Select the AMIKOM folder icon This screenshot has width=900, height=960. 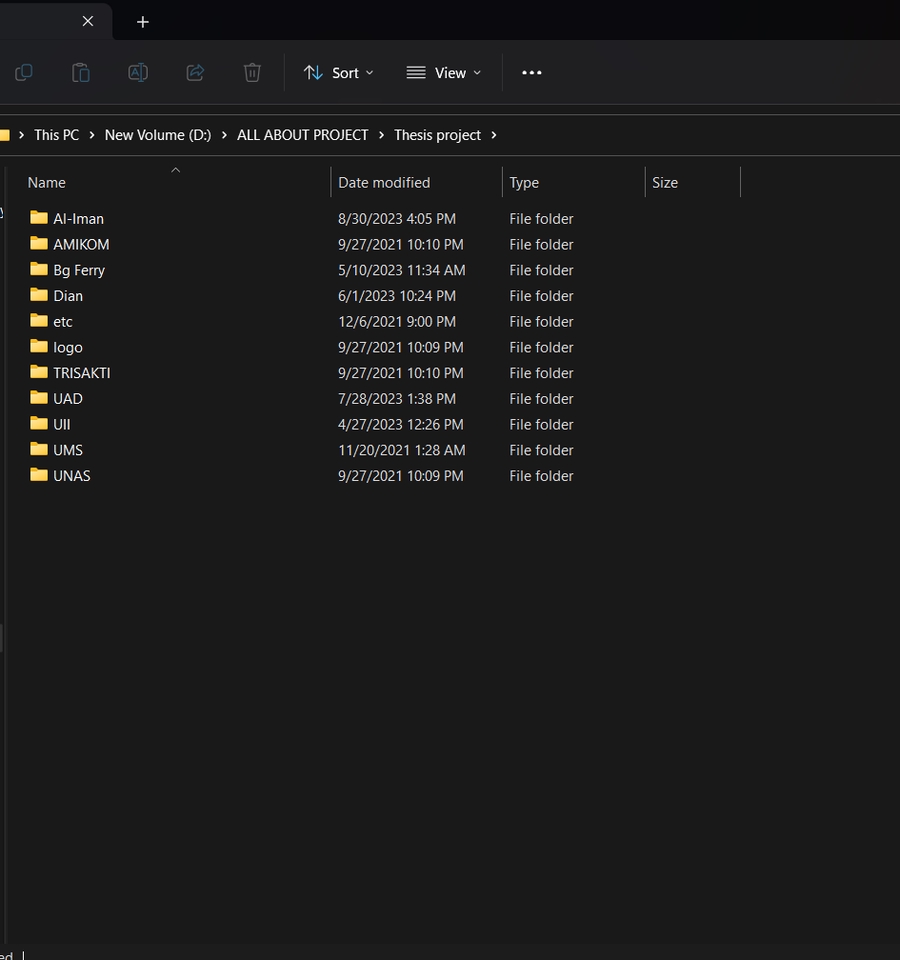39,243
